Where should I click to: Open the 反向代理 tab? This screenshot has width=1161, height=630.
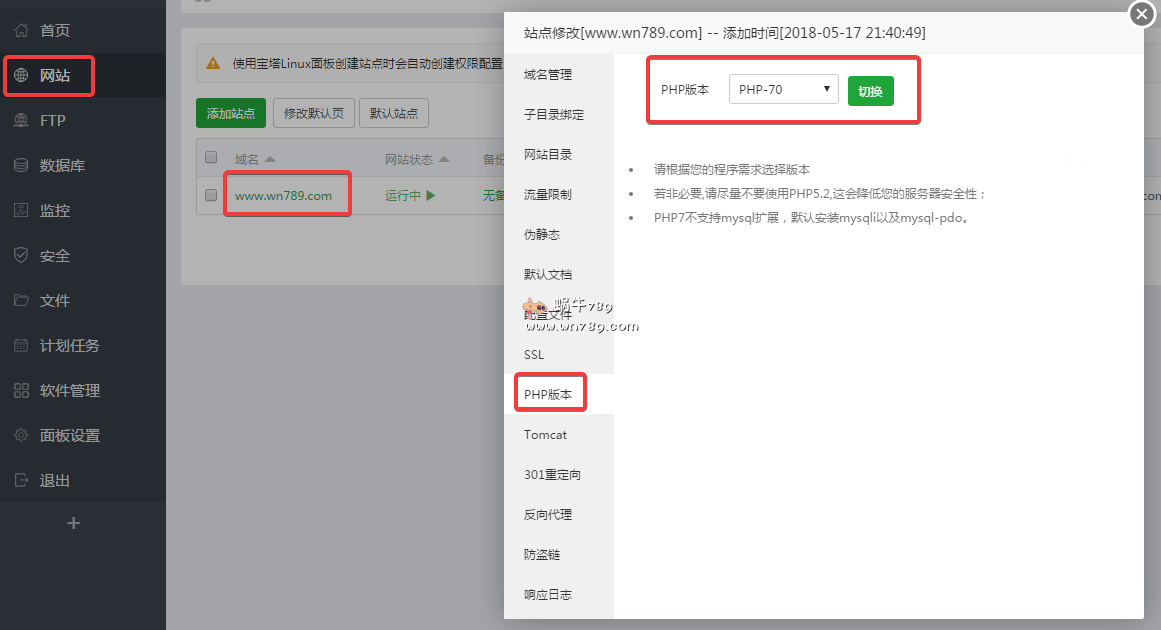[x=548, y=515]
